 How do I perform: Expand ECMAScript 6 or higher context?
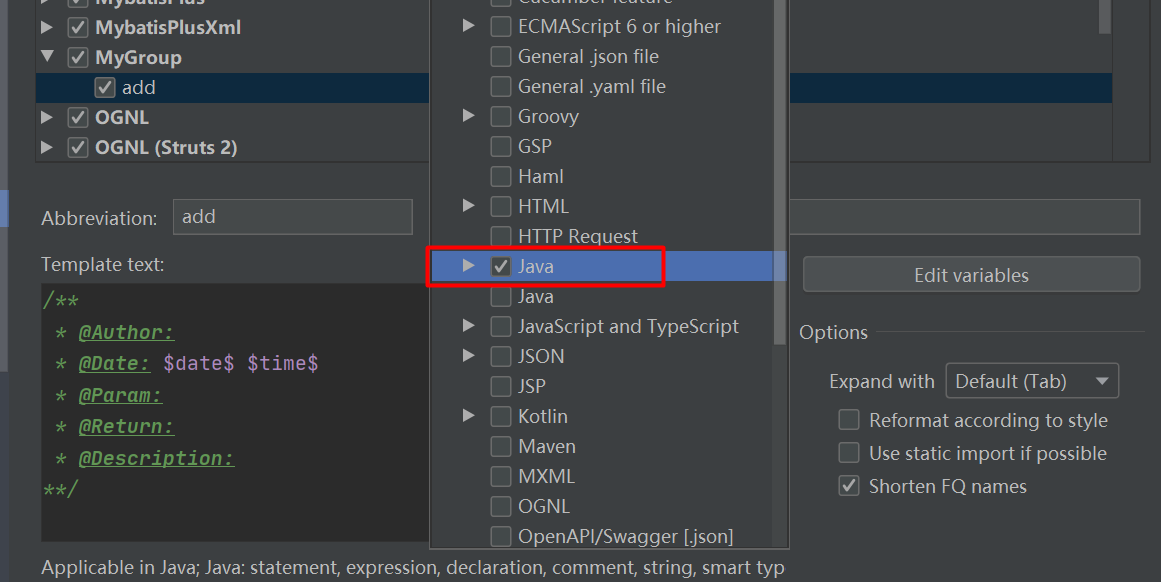coord(468,26)
